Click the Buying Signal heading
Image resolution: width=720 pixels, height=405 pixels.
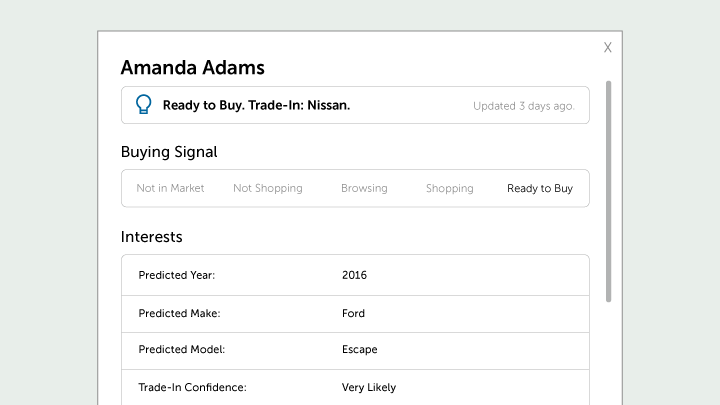(x=169, y=152)
